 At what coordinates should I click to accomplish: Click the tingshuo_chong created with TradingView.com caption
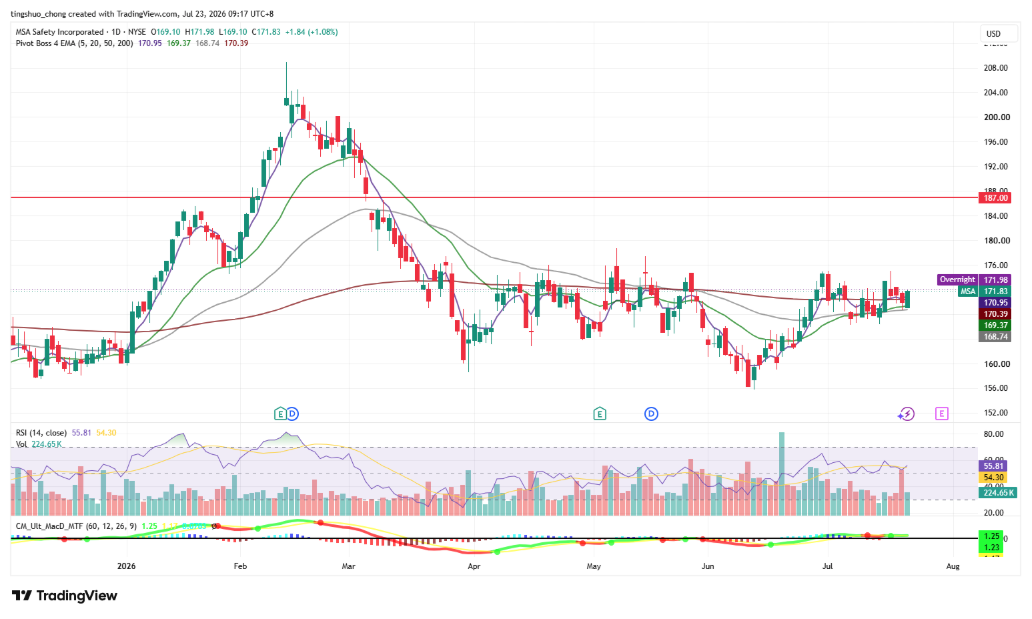tap(142, 14)
